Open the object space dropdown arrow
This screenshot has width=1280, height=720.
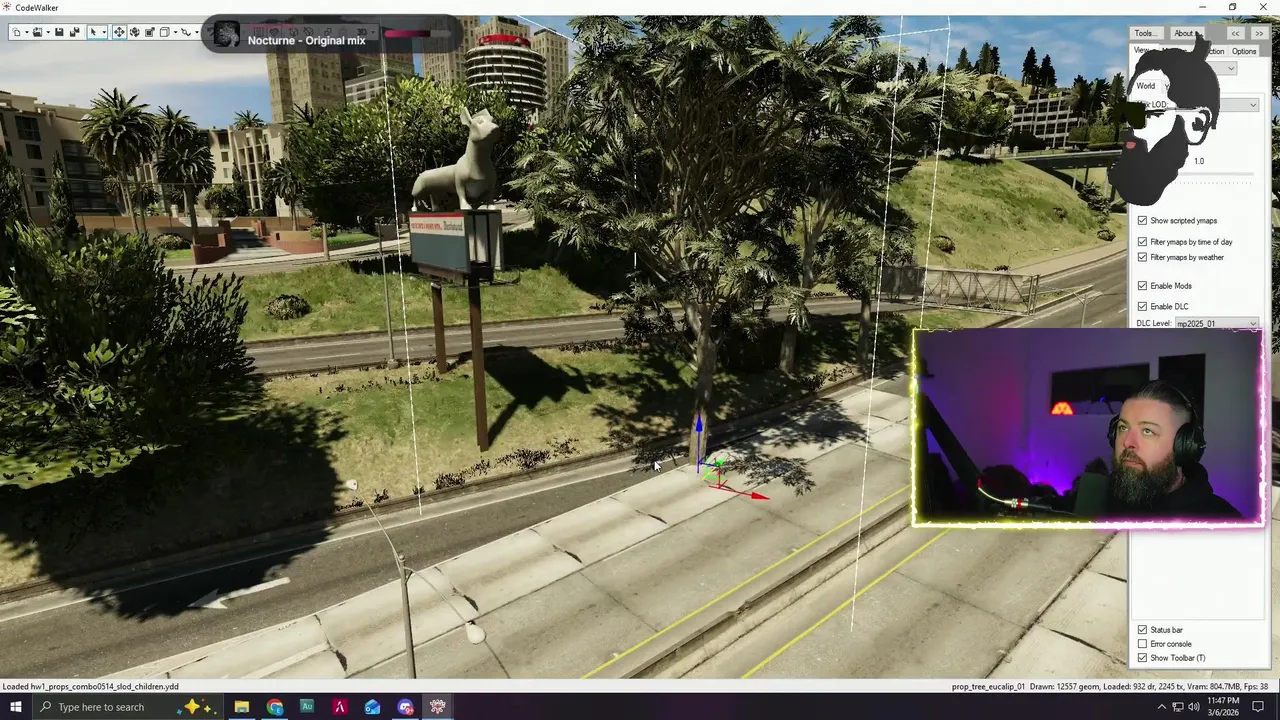tap(175, 32)
